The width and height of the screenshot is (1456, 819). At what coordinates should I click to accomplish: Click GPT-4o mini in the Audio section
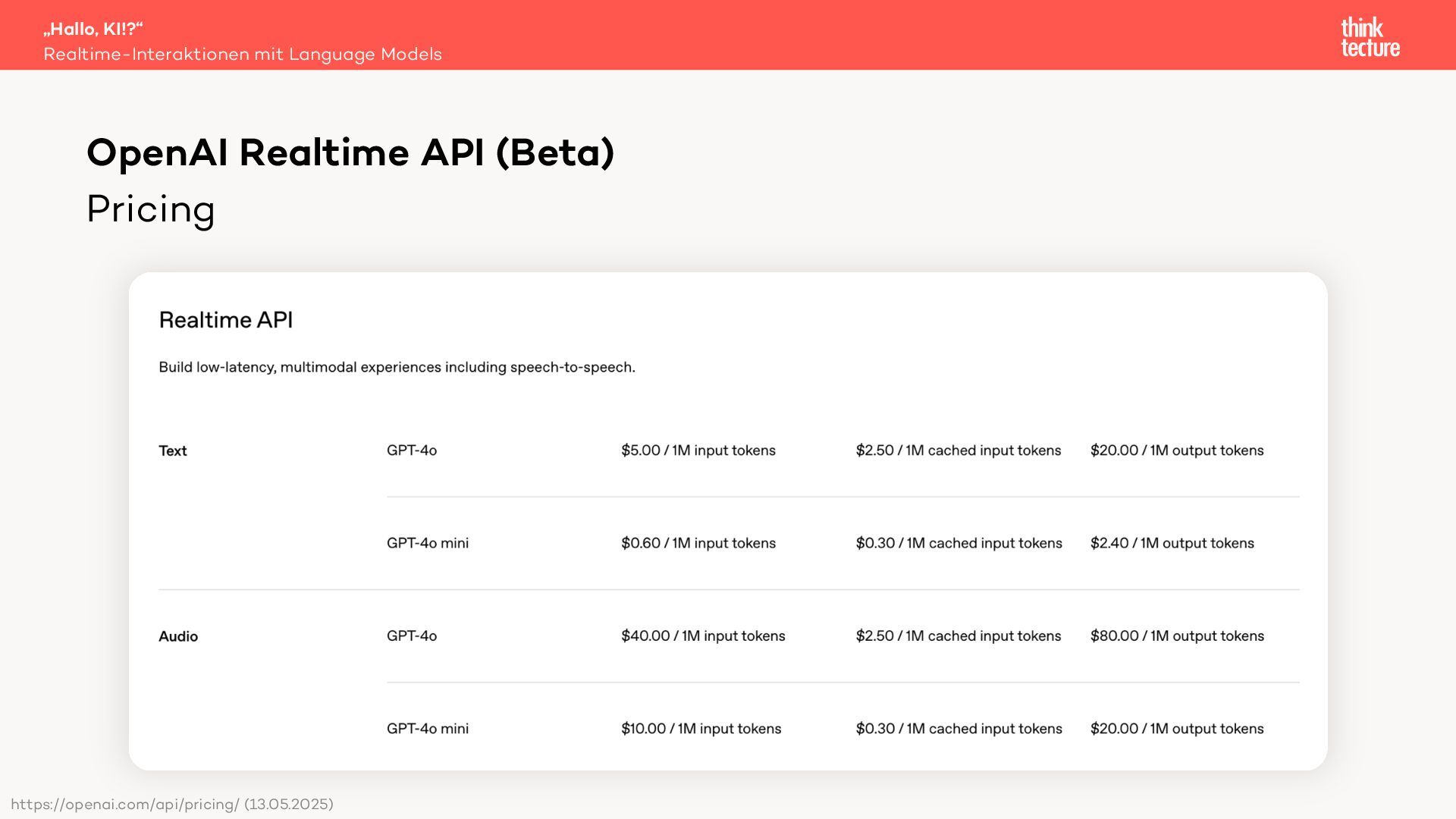pos(428,729)
